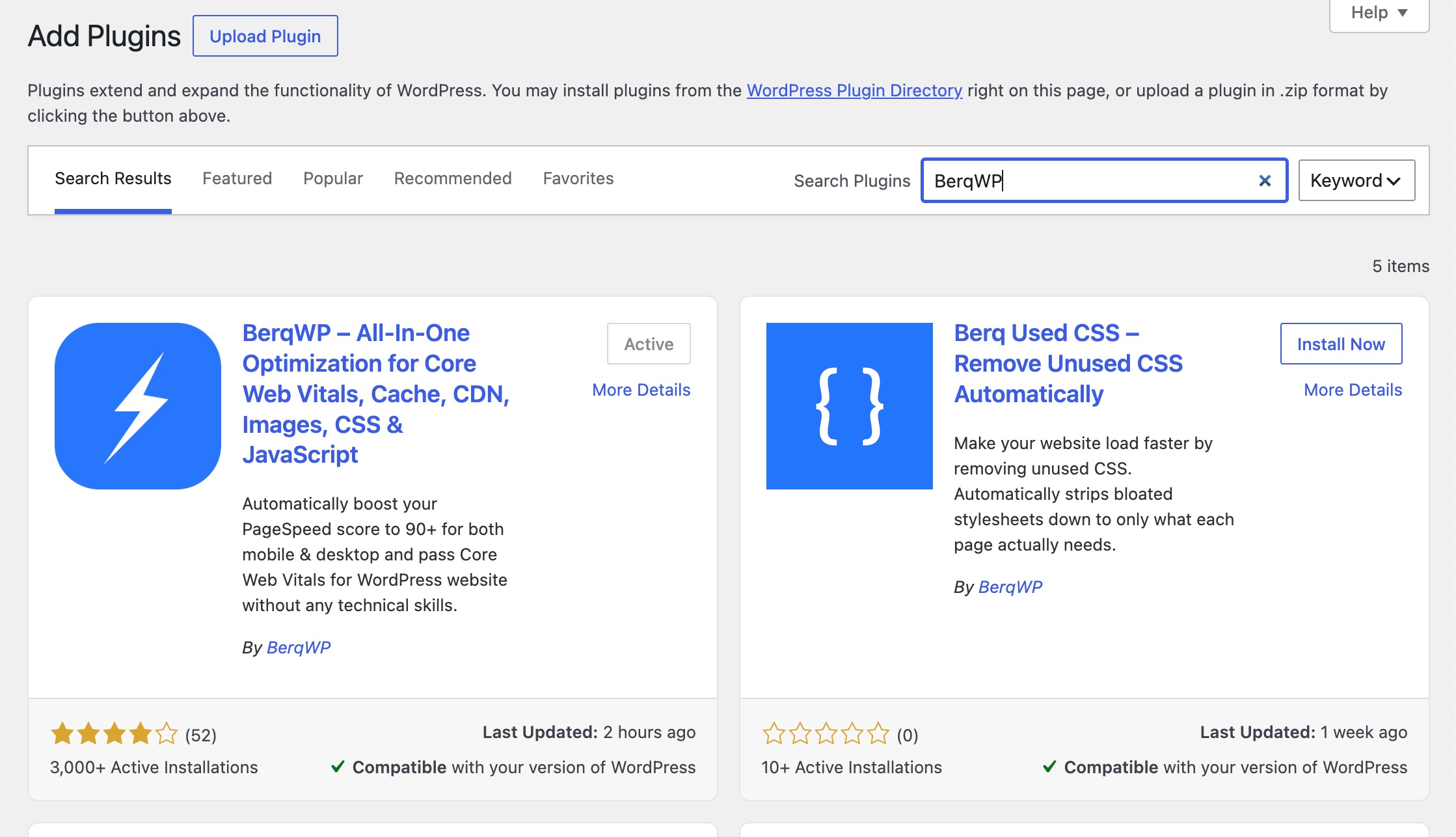Click the (52) review count
Viewport: 1456px width, 837px height.
click(x=201, y=735)
